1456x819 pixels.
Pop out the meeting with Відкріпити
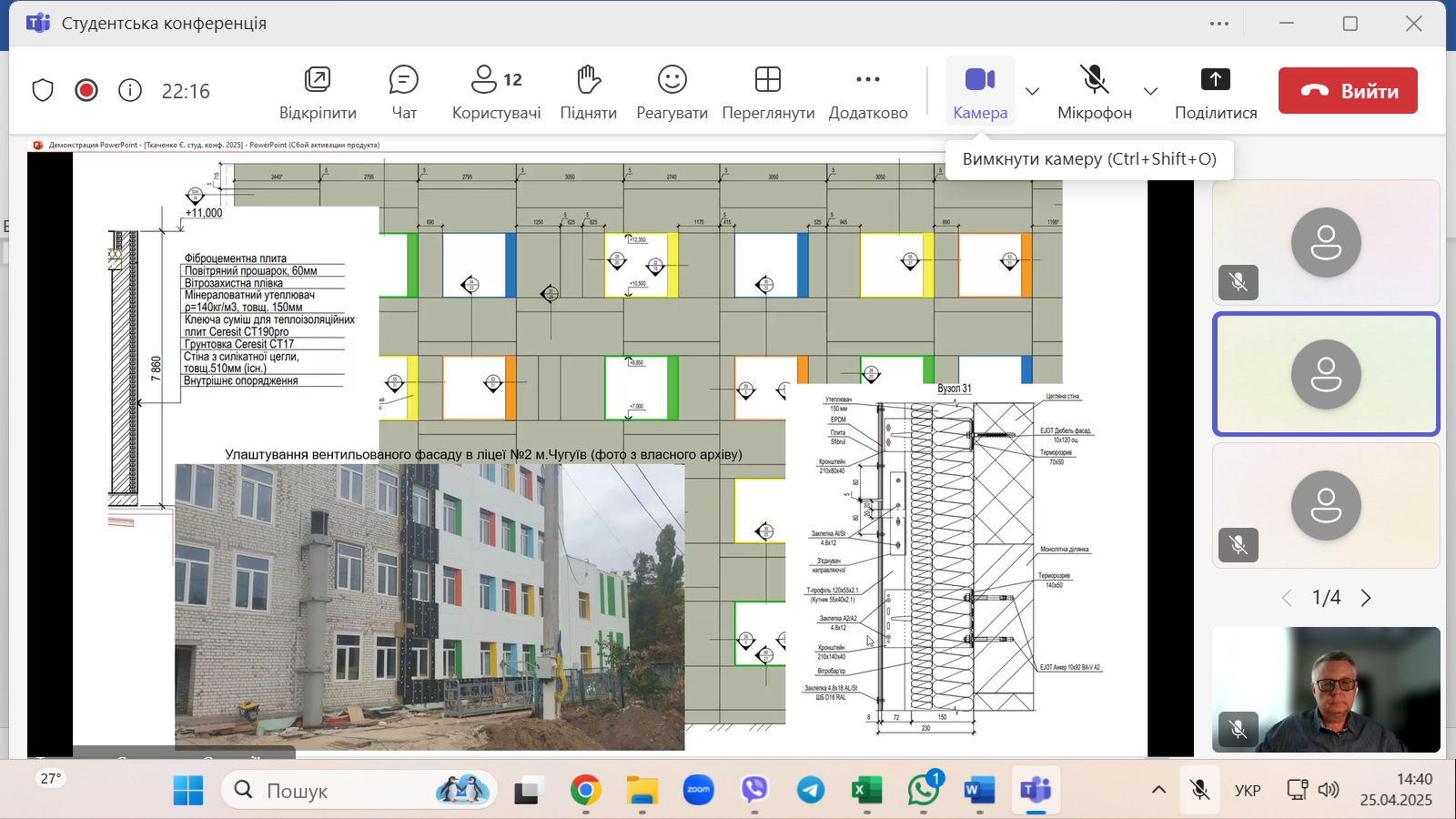318,93
